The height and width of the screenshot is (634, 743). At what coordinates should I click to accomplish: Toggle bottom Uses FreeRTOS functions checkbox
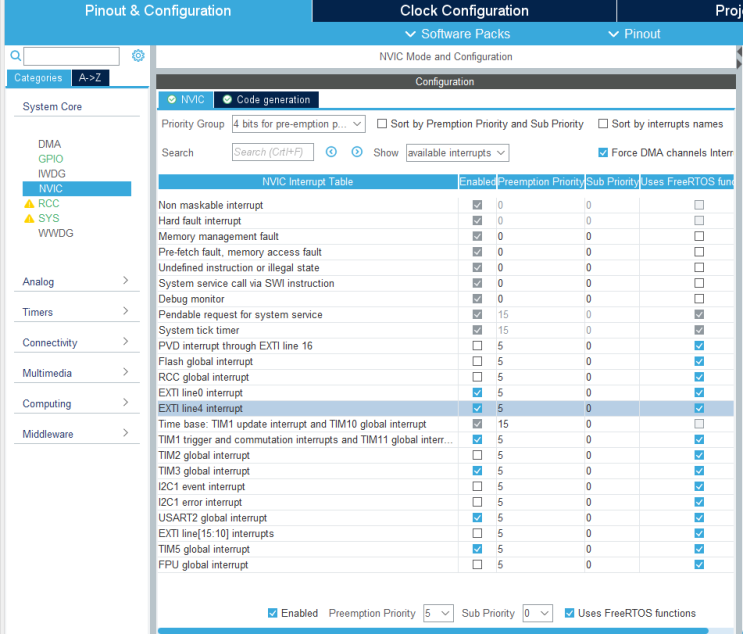click(570, 613)
